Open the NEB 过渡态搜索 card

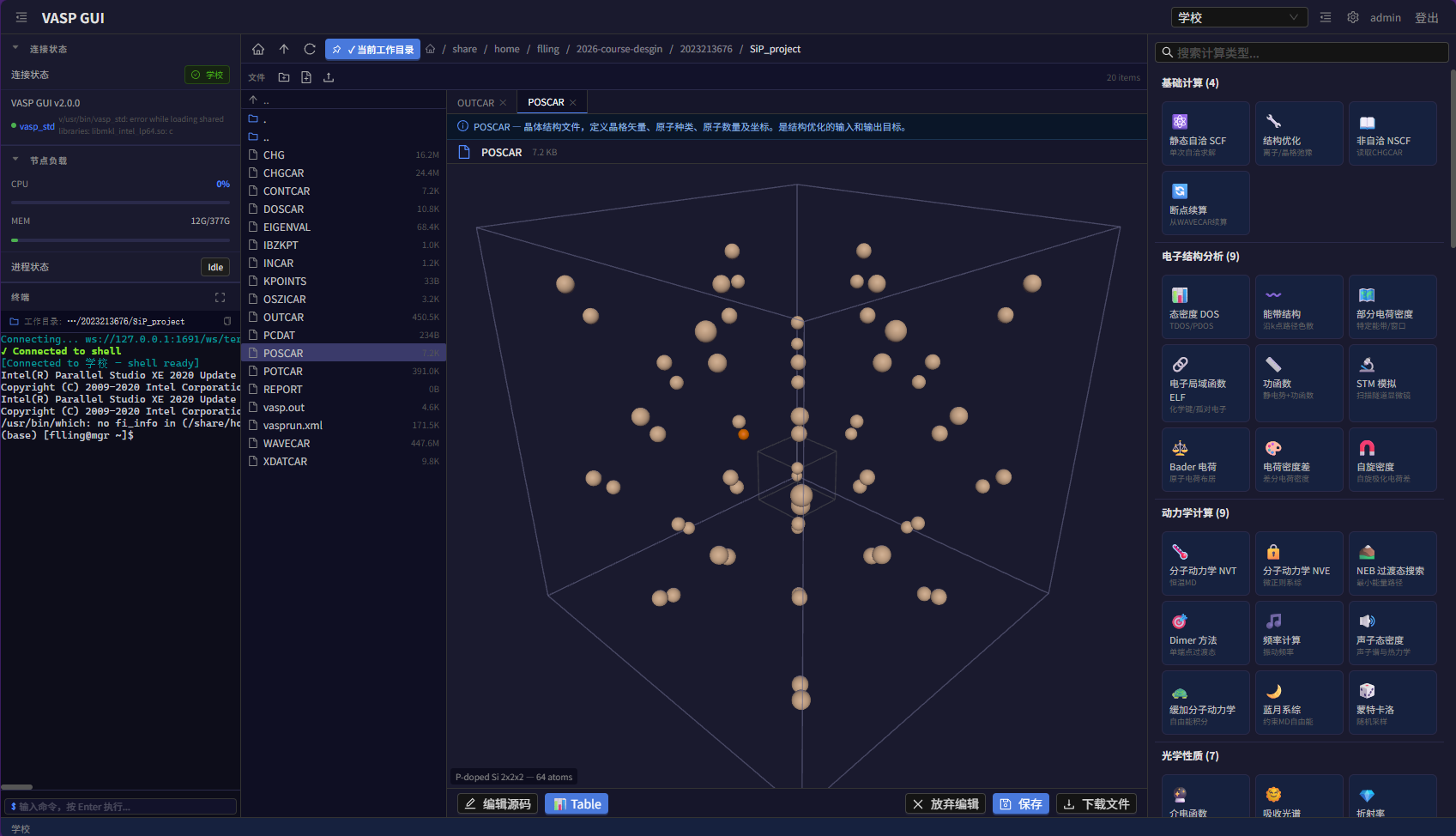[1393, 563]
